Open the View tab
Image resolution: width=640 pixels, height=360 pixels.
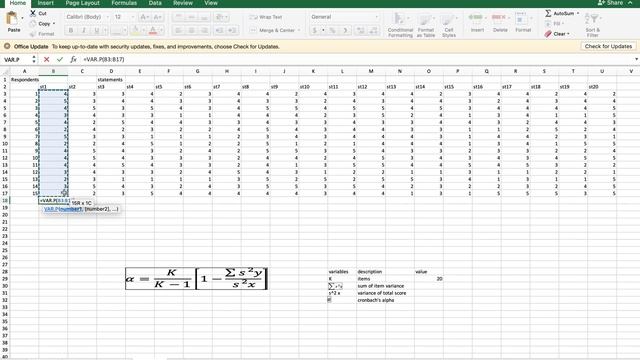pyautogui.click(x=211, y=3)
